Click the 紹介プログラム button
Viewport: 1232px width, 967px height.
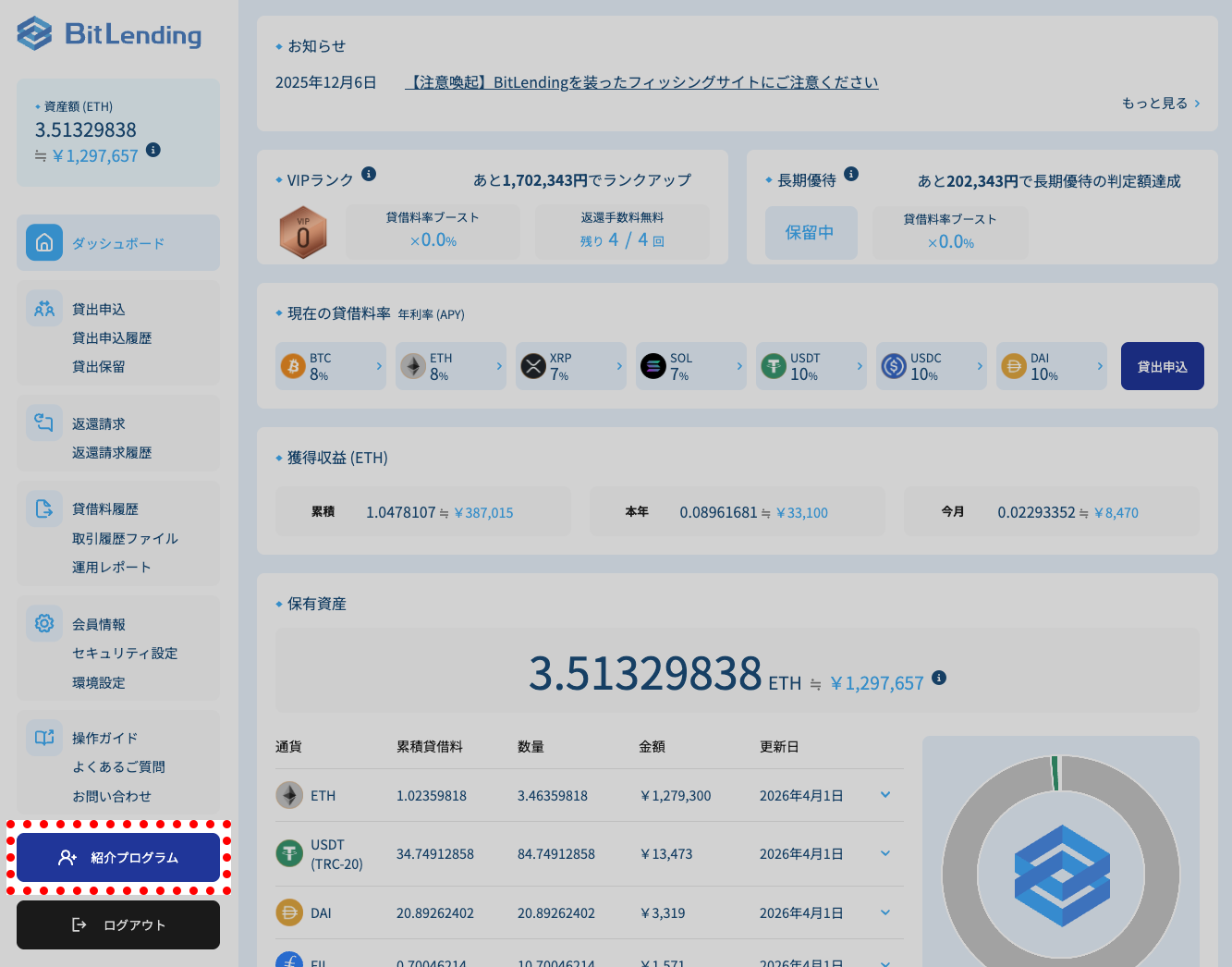tap(118, 858)
